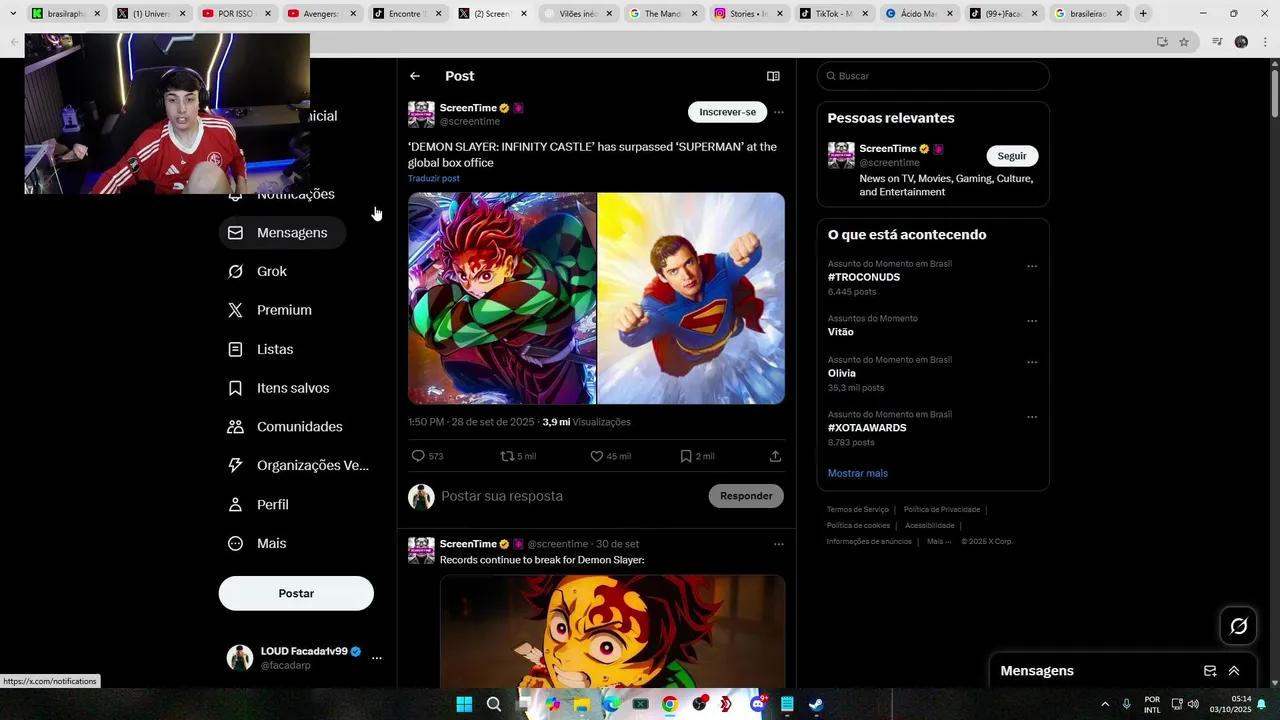The width and height of the screenshot is (1280, 720).
Task: Click the Inscrever-se button
Action: click(727, 112)
